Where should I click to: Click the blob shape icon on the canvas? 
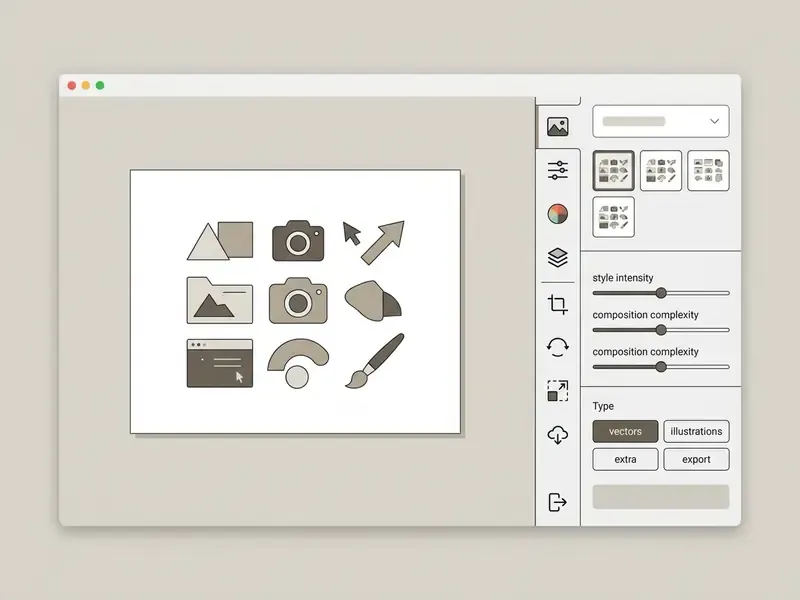pyautogui.click(x=373, y=301)
